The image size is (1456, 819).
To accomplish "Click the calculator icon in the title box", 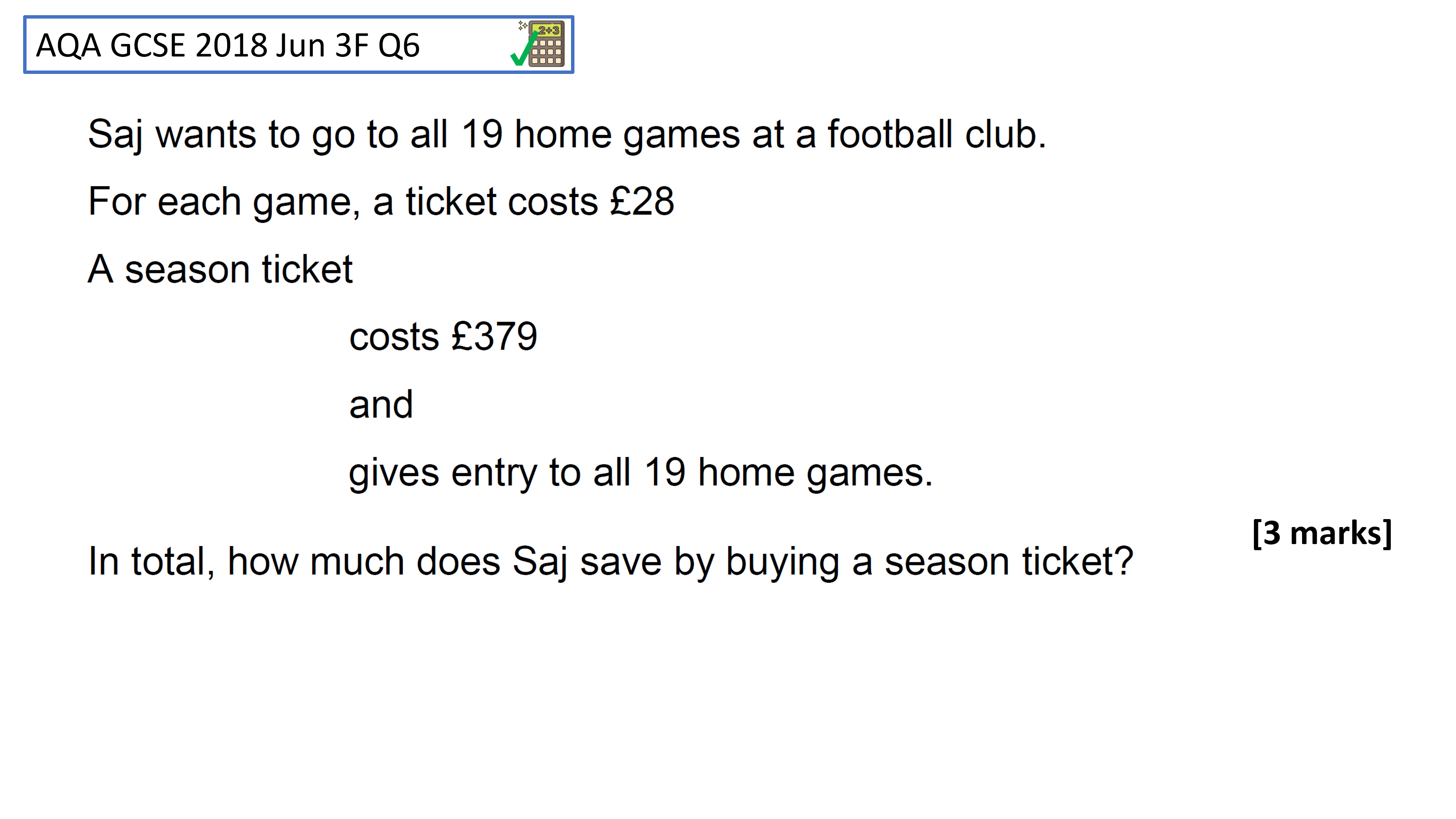I will pyautogui.click(x=546, y=44).
